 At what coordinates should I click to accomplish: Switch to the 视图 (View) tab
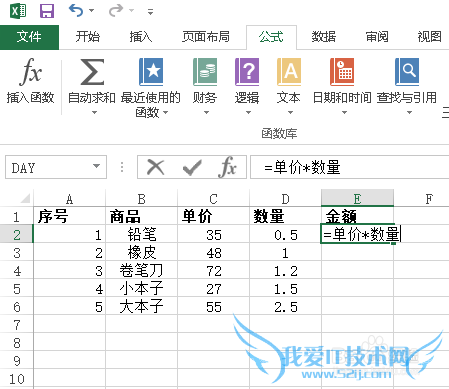tap(430, 37)
